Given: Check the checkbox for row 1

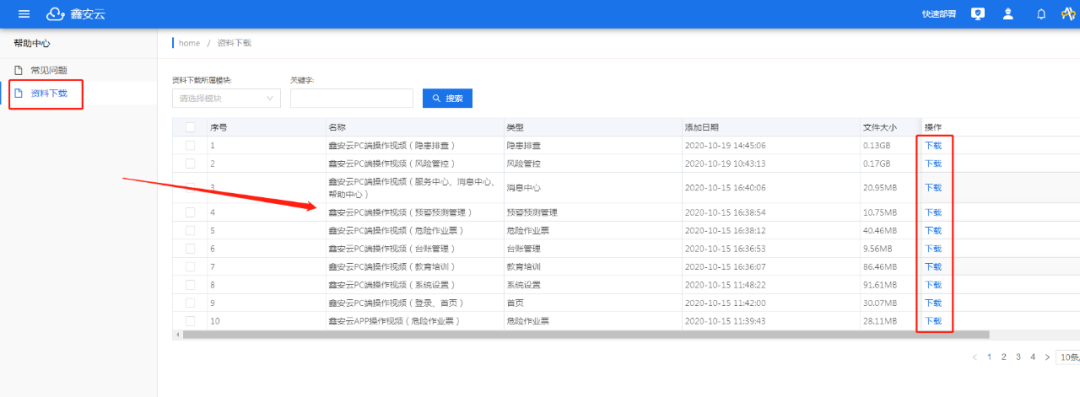Looking at the screenshot, I should click(x=190, y=145).
